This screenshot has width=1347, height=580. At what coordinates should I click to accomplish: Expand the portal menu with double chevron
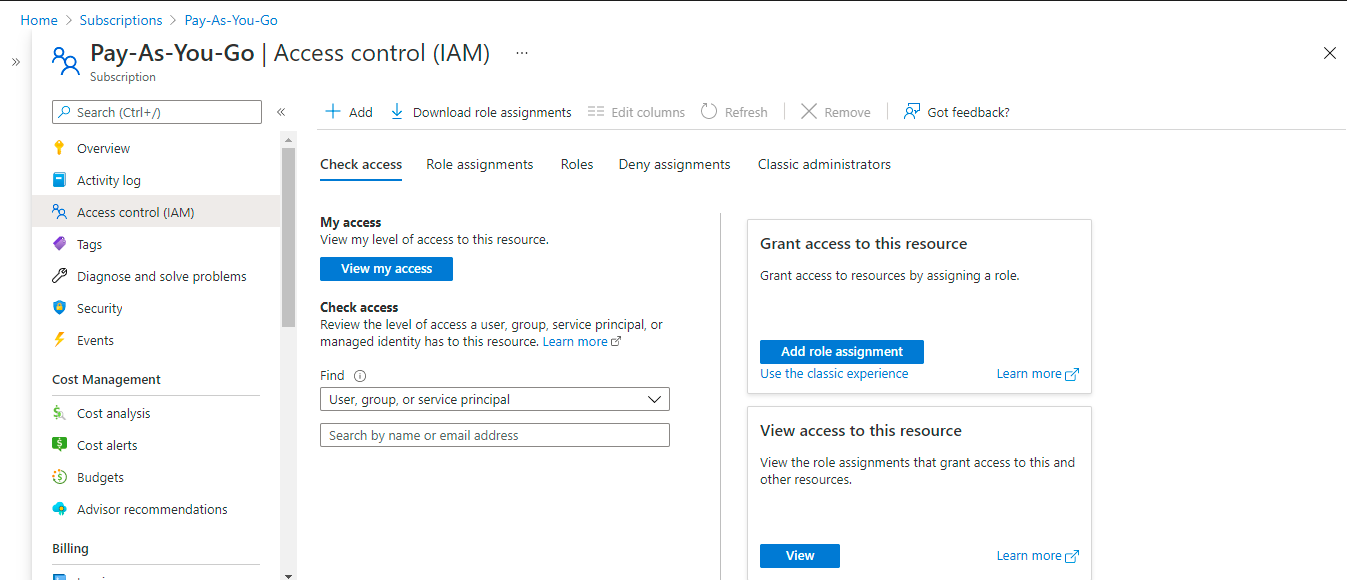click(x=16, y=62)
